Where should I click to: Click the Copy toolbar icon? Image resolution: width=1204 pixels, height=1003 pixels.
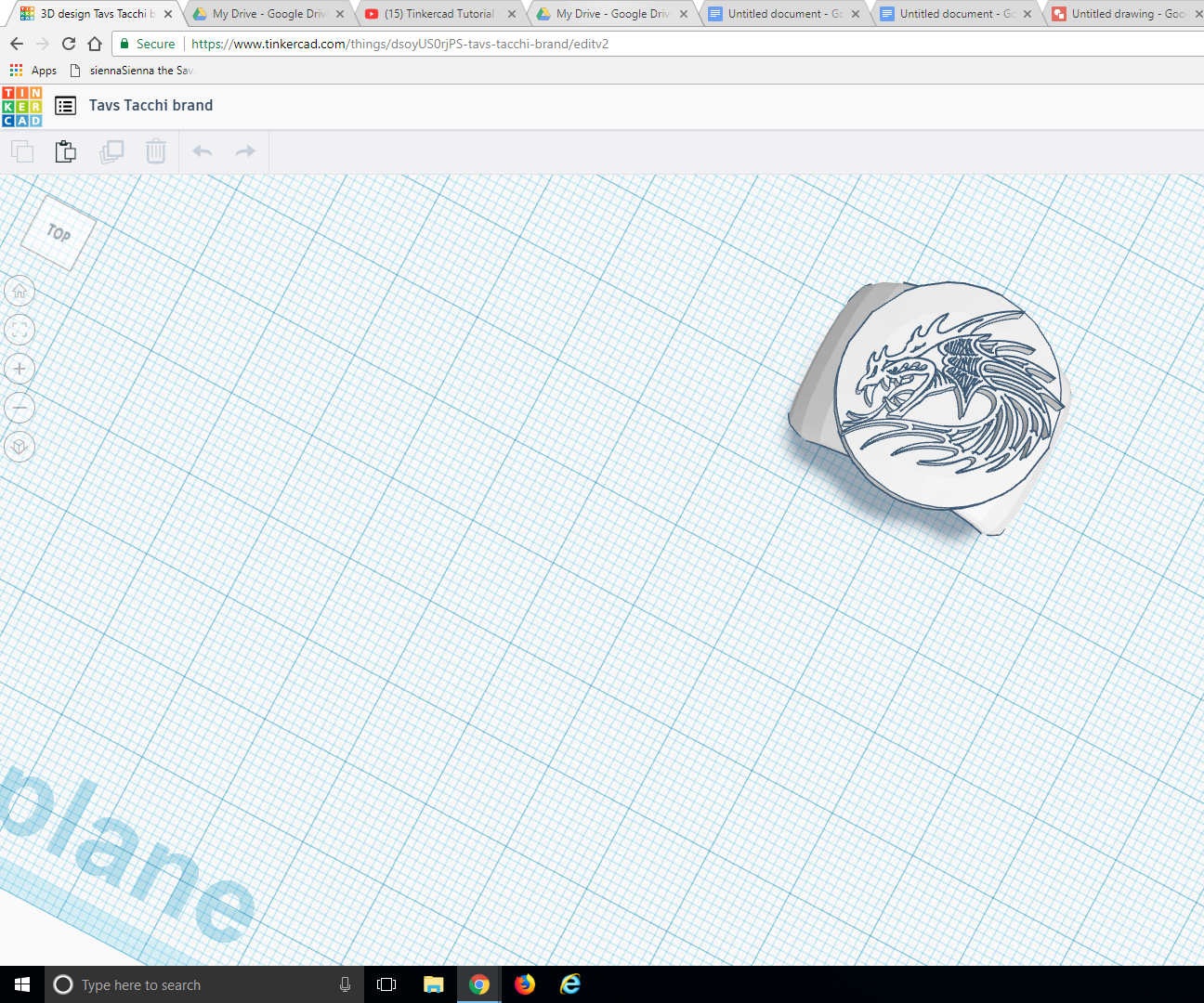pyautogui.click(x=21, y=151)
